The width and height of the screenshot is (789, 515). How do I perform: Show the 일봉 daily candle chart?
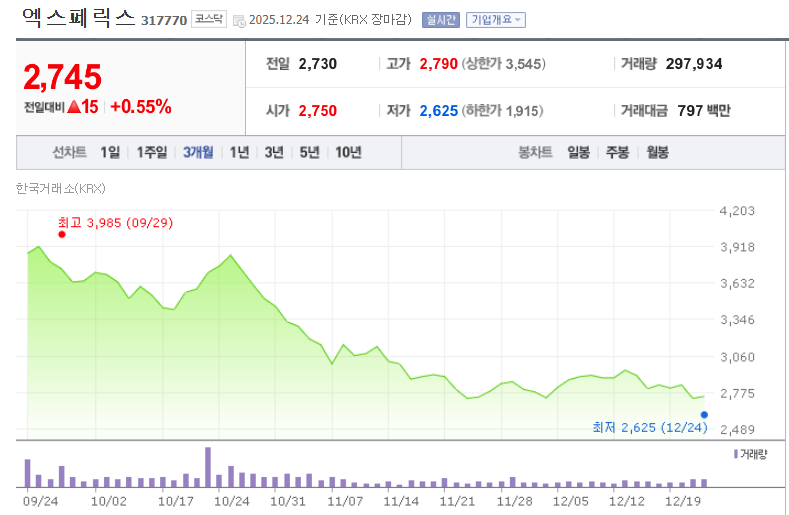point(579,152)
